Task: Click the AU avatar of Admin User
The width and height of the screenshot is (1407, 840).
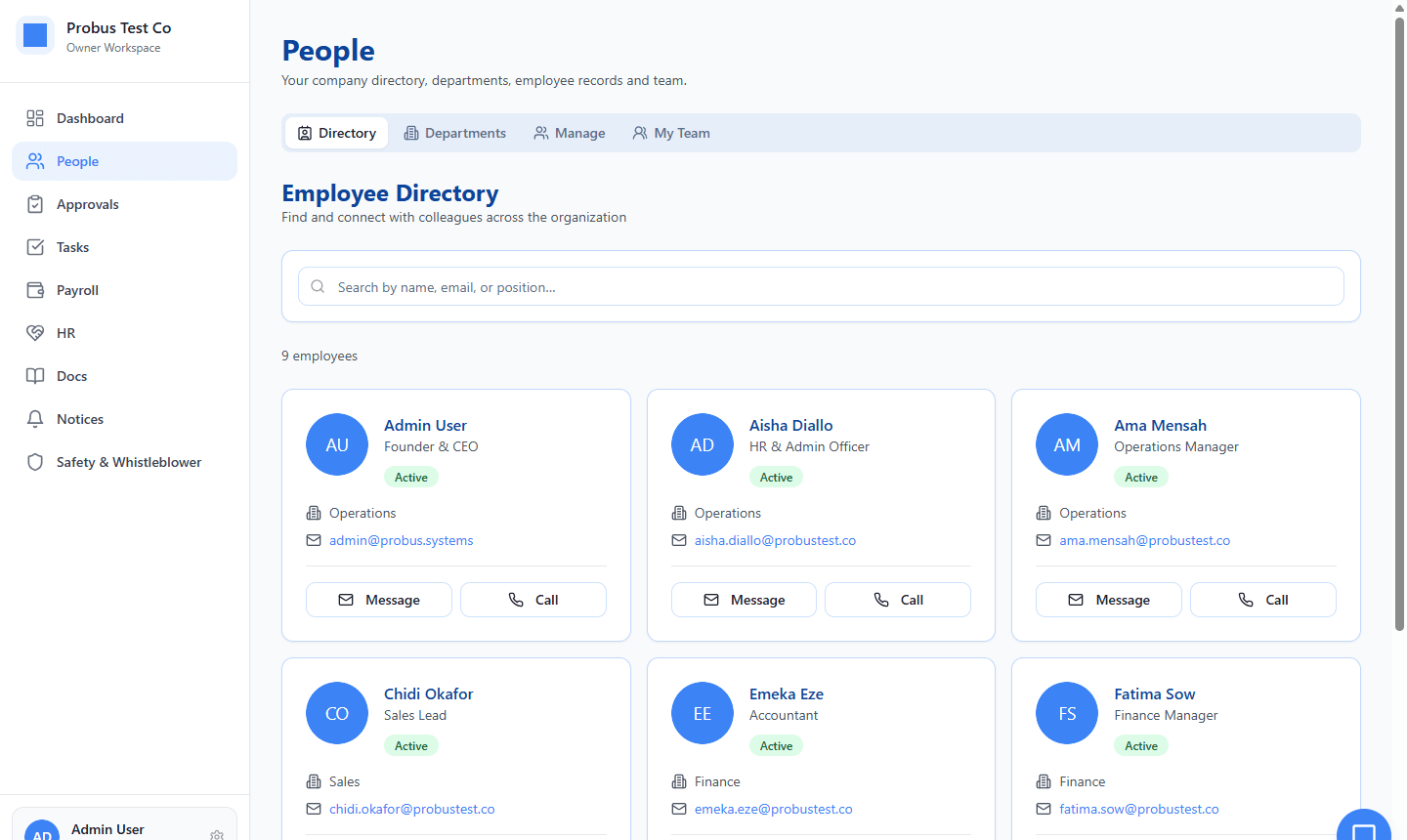Action: pyautogui.click(x=337, y=444)
